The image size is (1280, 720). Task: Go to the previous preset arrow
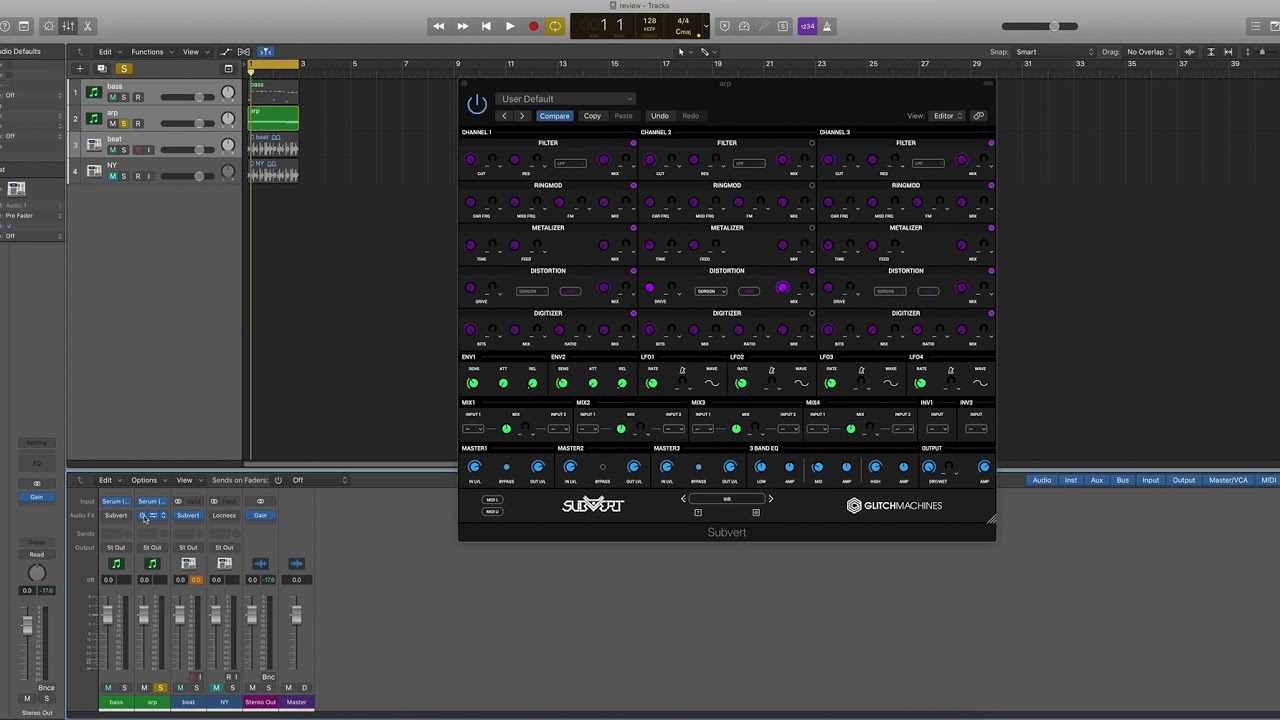504,116
